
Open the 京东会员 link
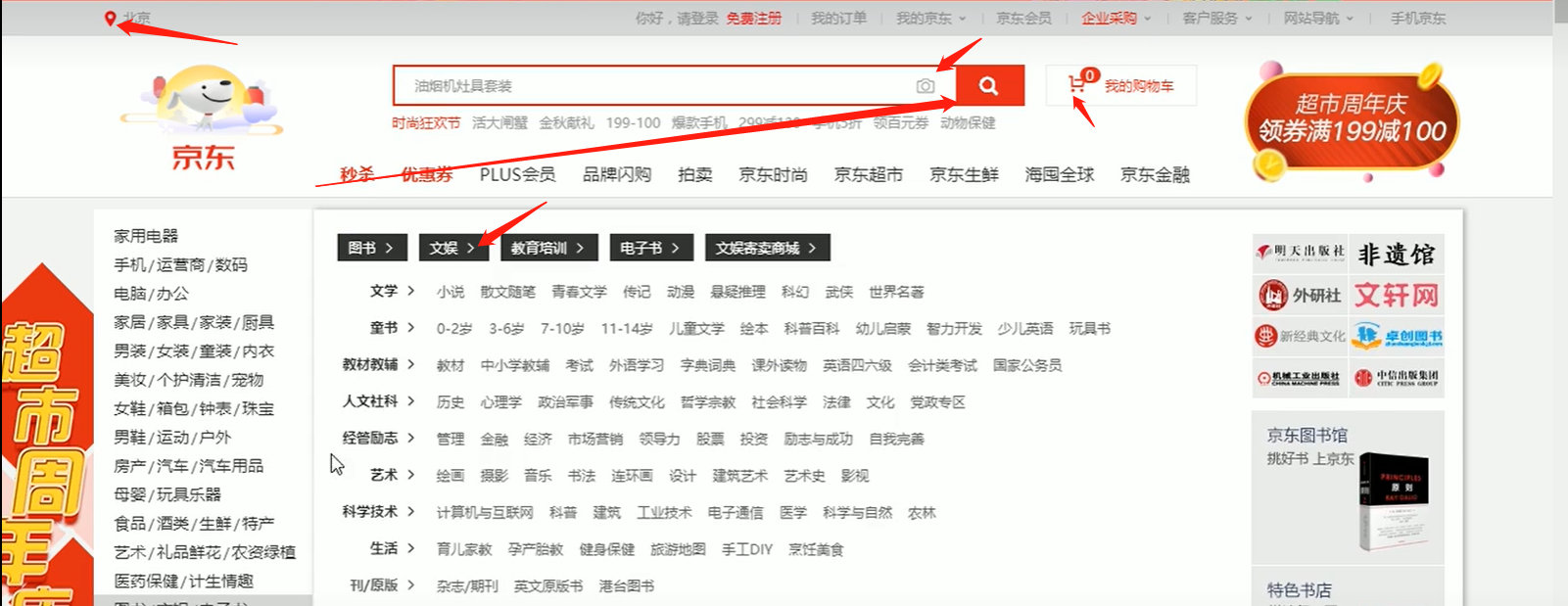pos(1023,18)
